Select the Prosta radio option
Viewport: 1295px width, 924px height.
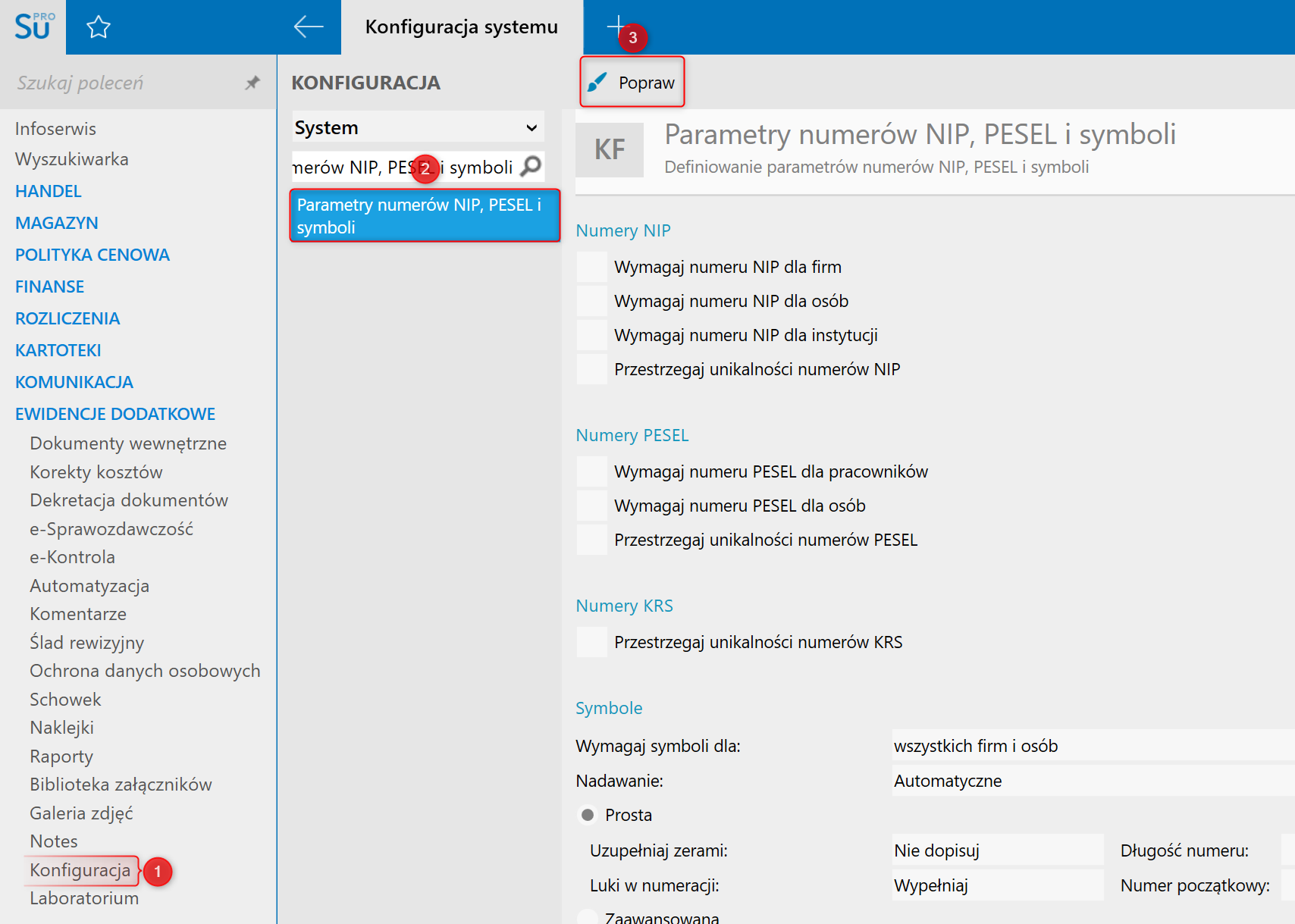[588, 815]
